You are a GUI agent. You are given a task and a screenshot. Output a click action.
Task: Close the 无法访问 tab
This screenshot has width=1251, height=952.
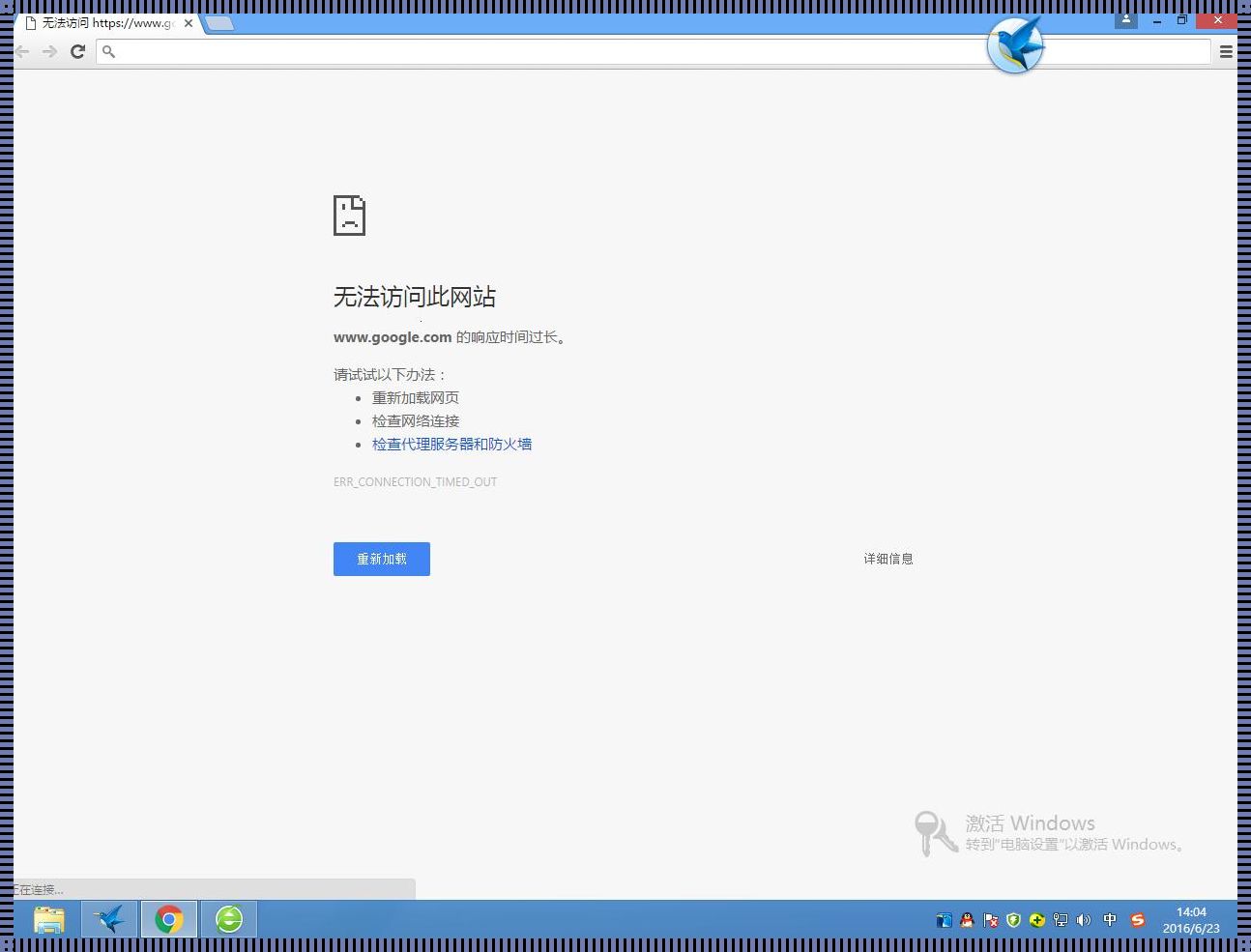189,23
